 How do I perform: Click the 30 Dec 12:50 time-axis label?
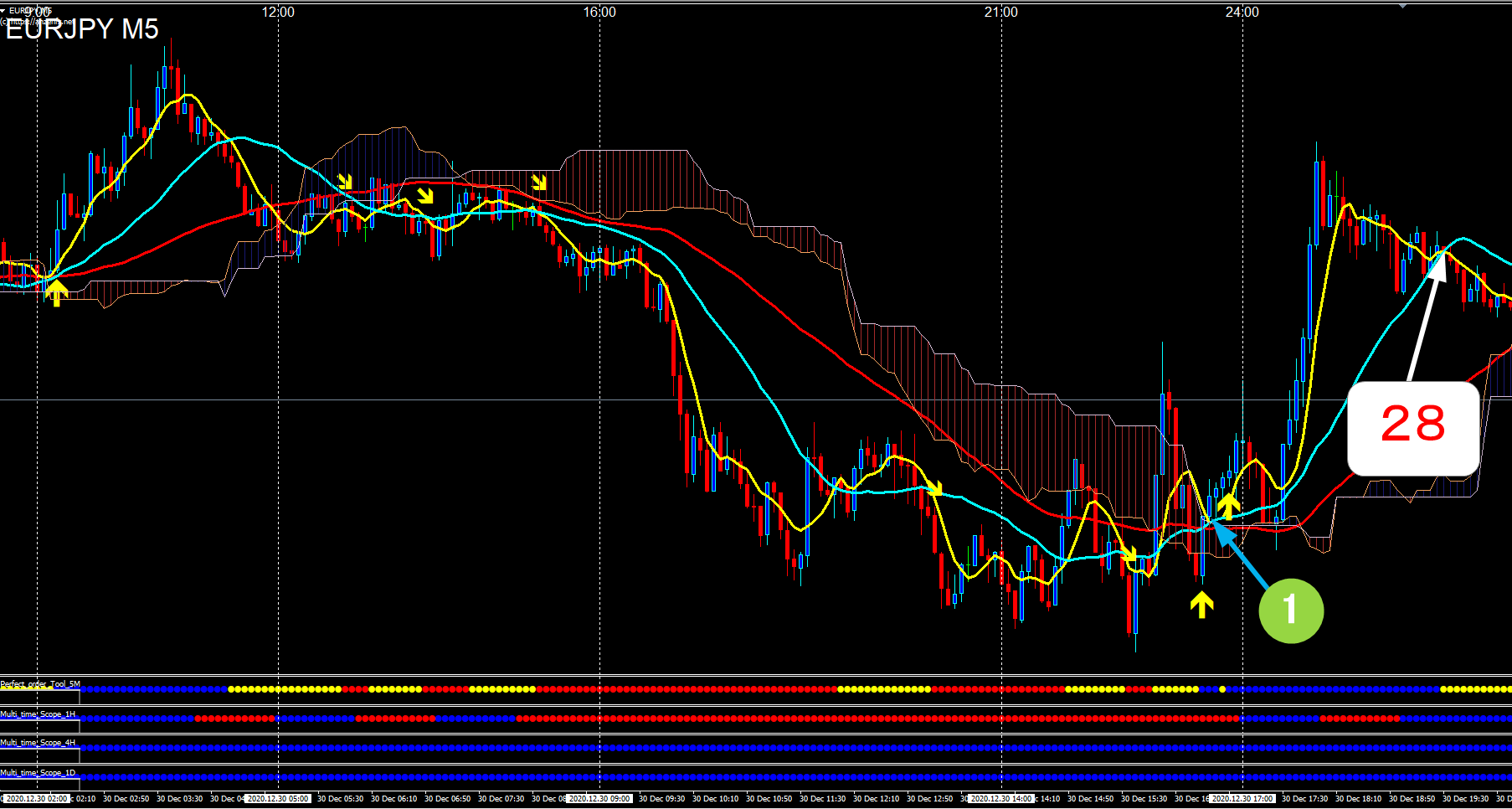click(929, 799)
